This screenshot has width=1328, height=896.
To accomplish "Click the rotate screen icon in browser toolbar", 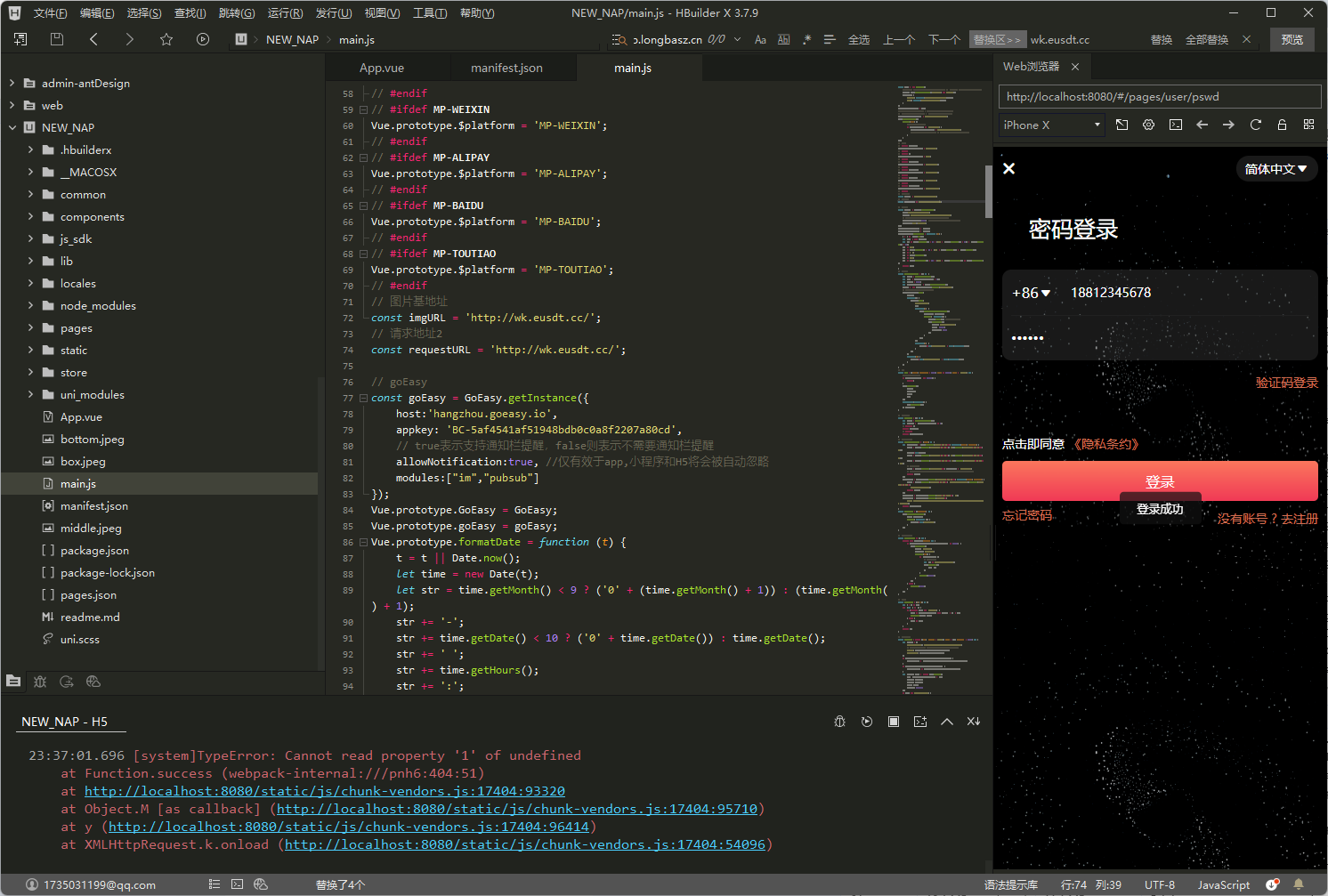I will click(1122, 125).
